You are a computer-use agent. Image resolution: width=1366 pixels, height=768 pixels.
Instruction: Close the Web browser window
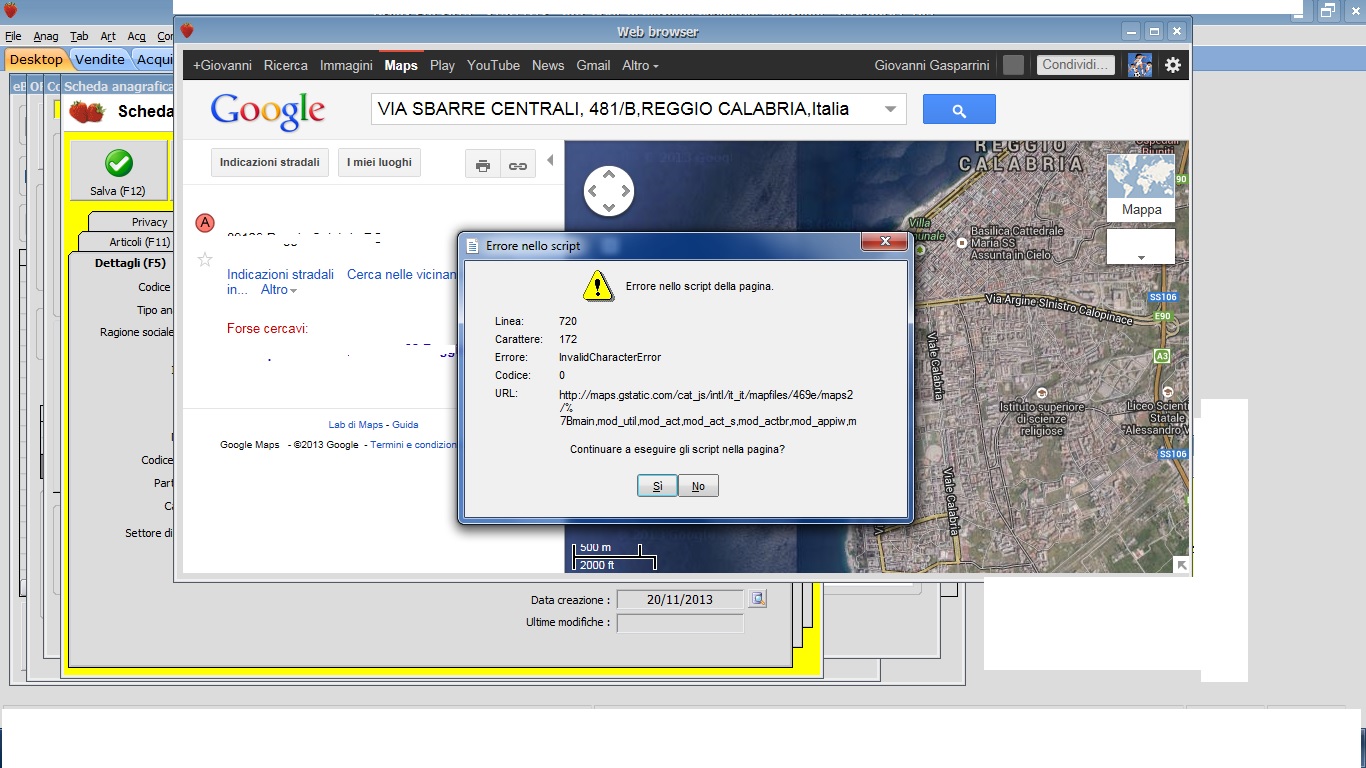click(x=1177, y=31)
